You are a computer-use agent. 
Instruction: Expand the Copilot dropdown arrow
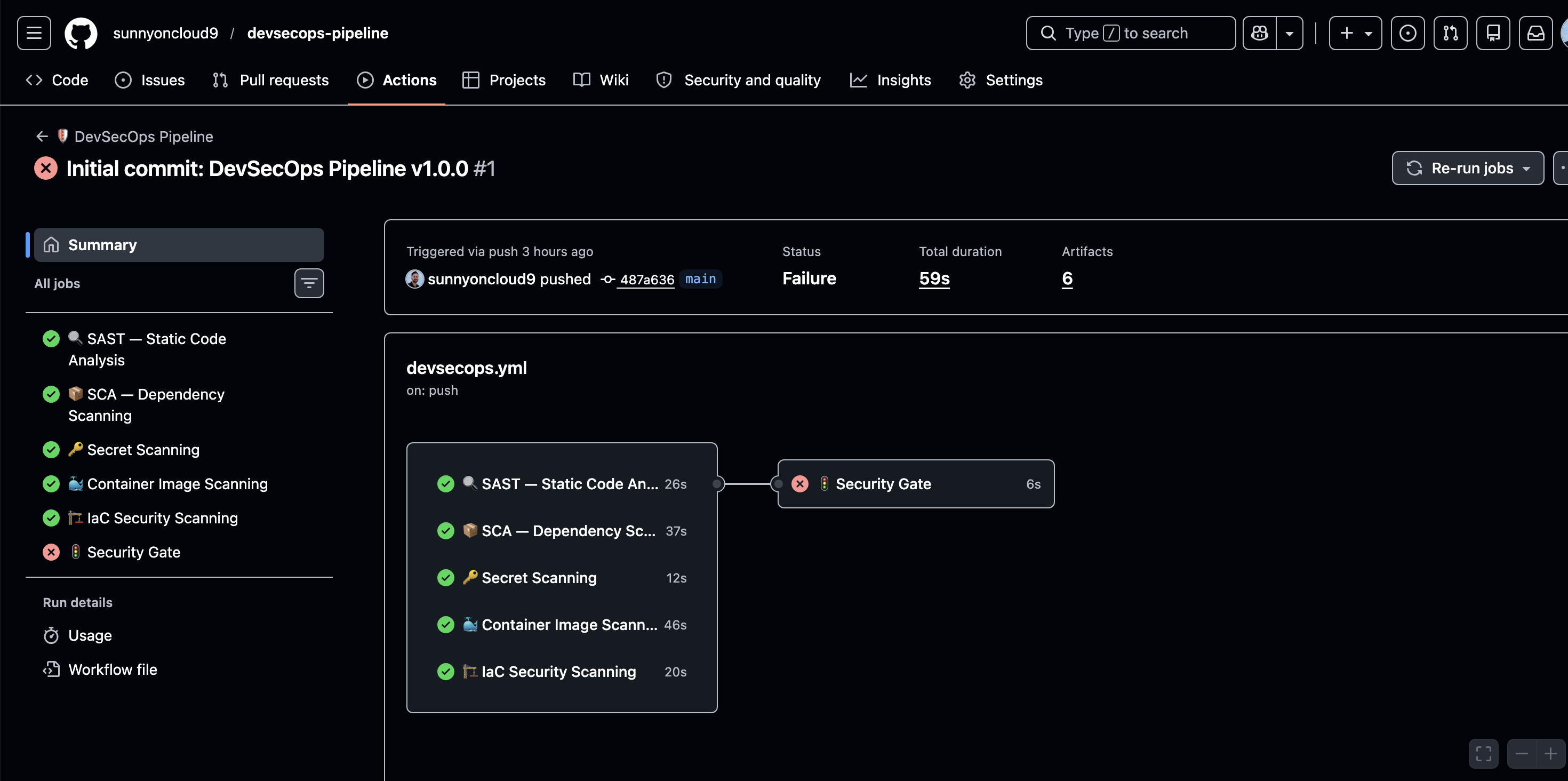click(x=1289, y=33)
